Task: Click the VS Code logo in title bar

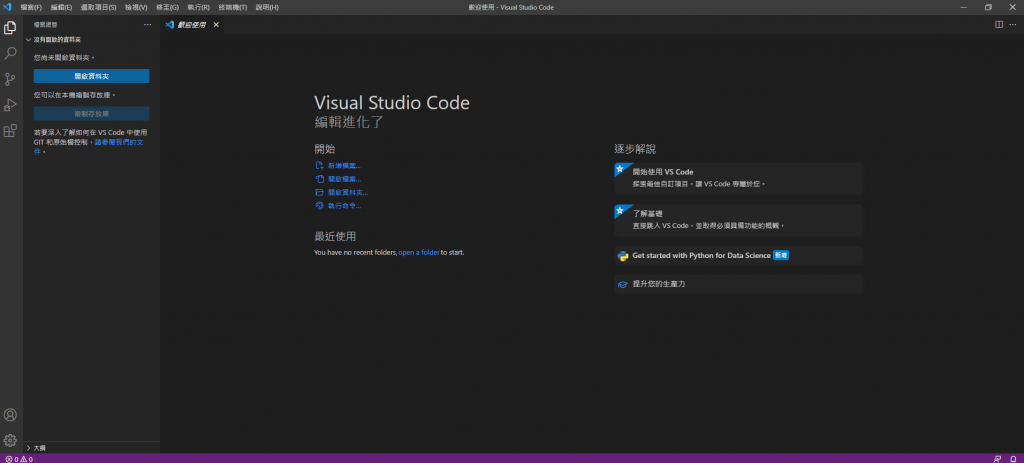Action: (8, 7)
